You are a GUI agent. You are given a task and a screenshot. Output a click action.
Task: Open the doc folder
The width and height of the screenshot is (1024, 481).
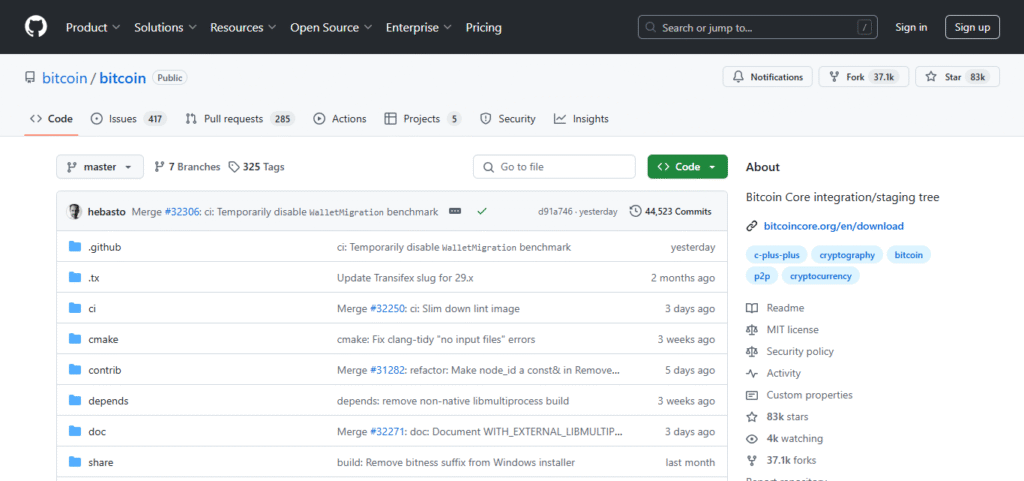coord(97,431)
